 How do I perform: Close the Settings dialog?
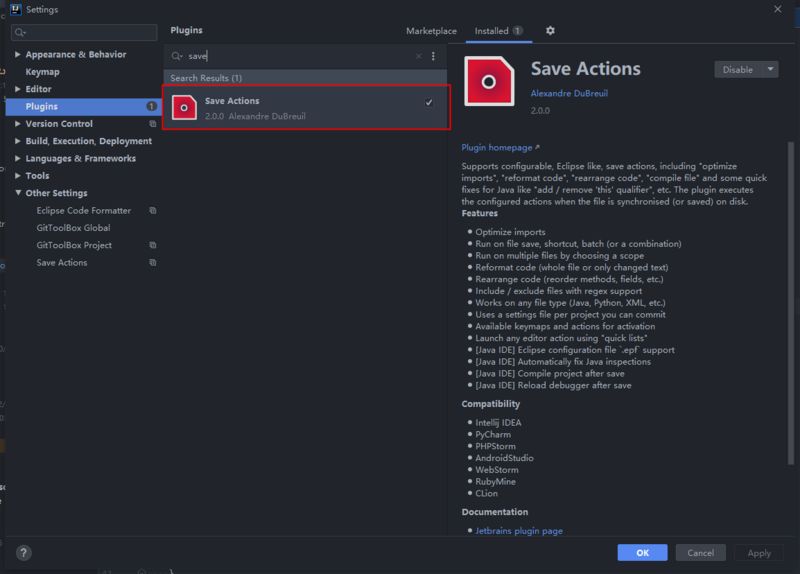coord(777,9)
